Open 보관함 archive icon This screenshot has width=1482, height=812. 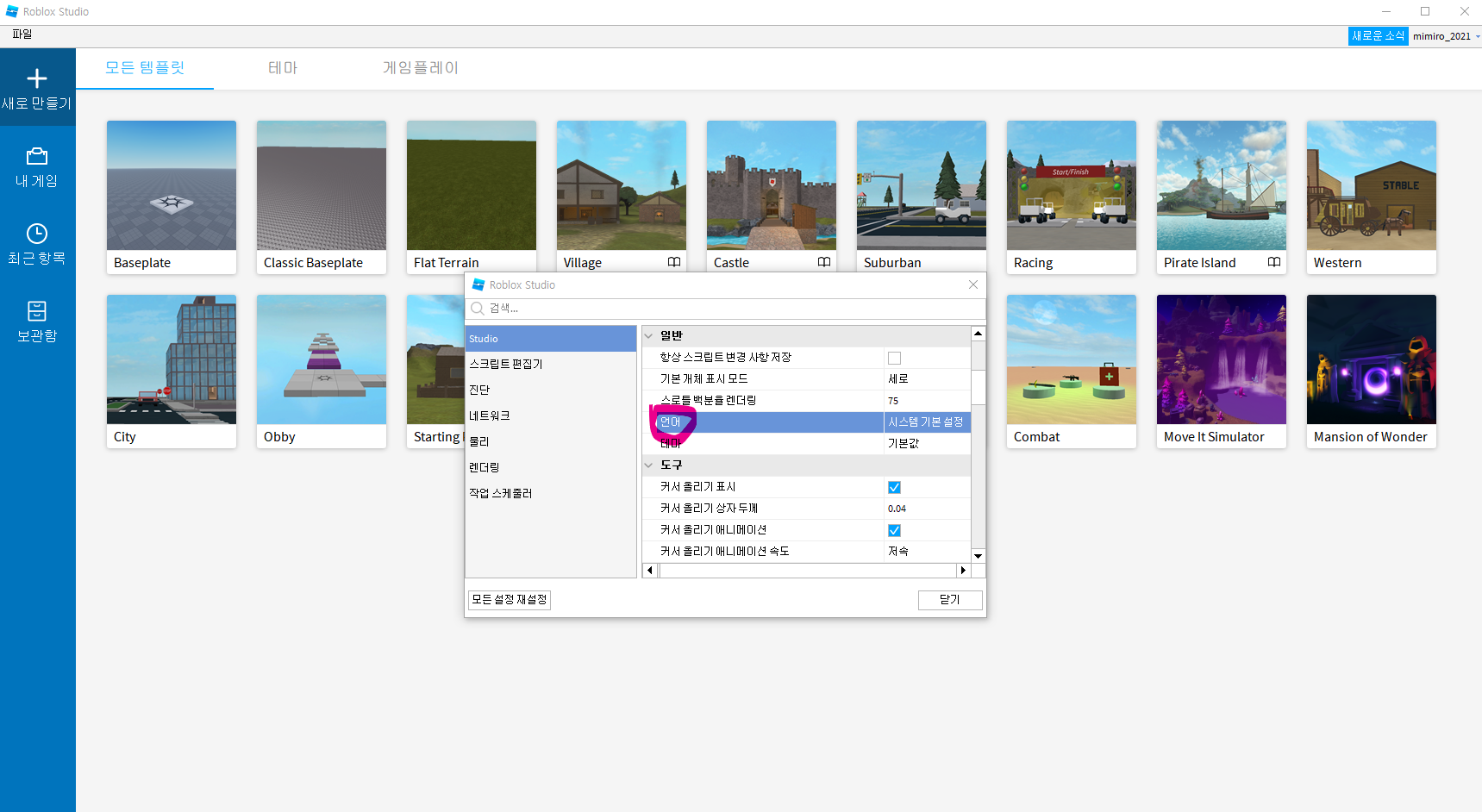point(37,311)
